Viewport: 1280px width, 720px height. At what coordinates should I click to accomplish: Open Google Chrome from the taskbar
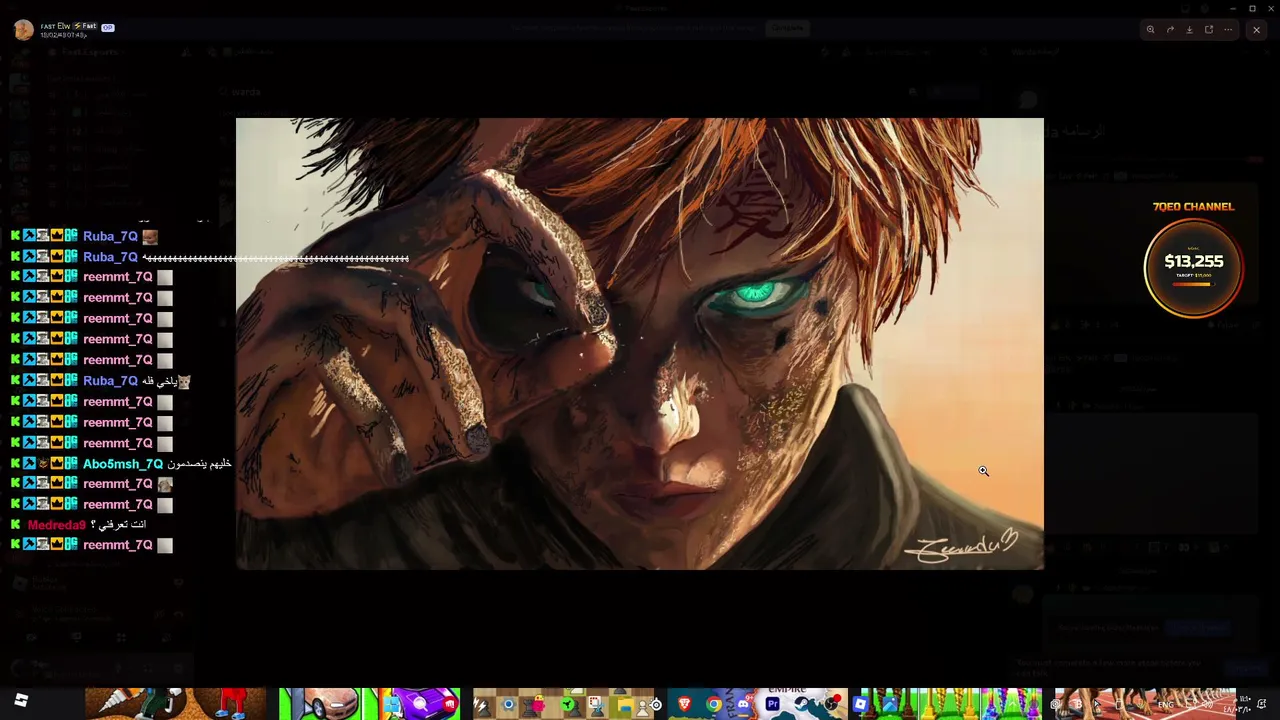pos(714,705)
